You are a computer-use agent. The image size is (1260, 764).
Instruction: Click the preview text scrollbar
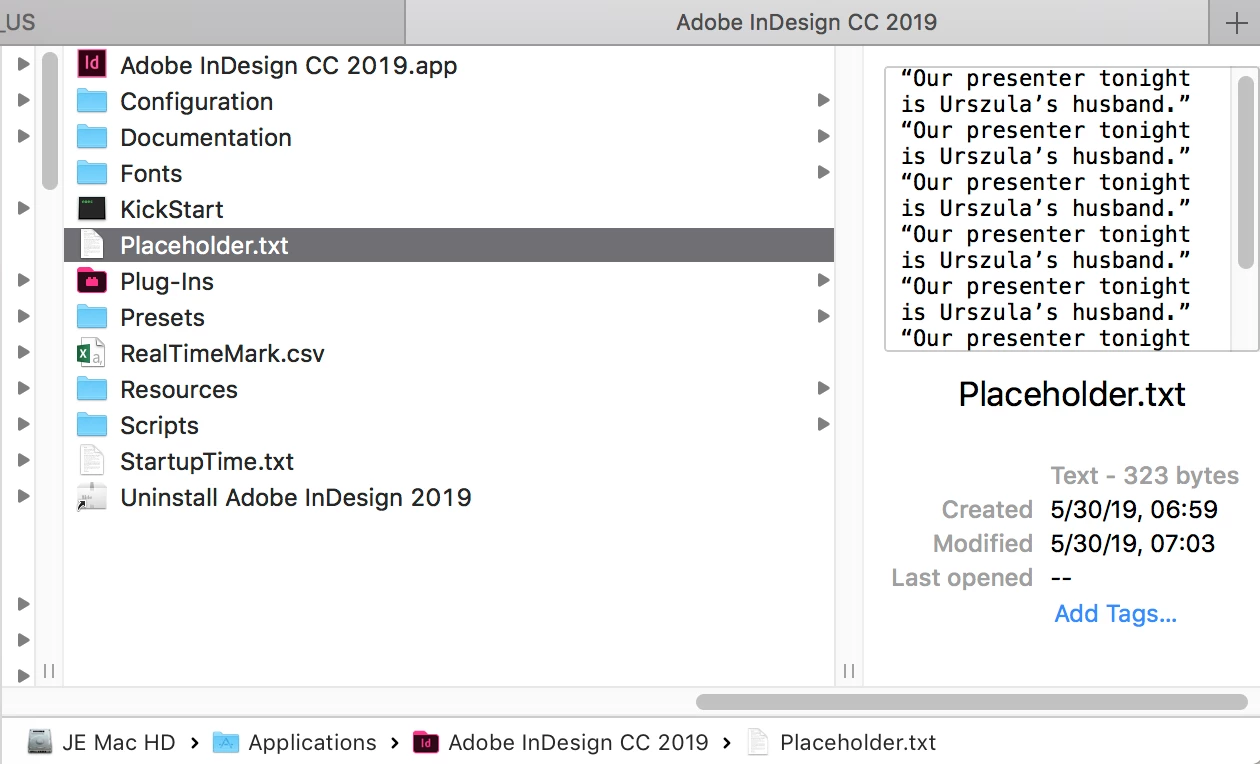tap(1245, 173)
